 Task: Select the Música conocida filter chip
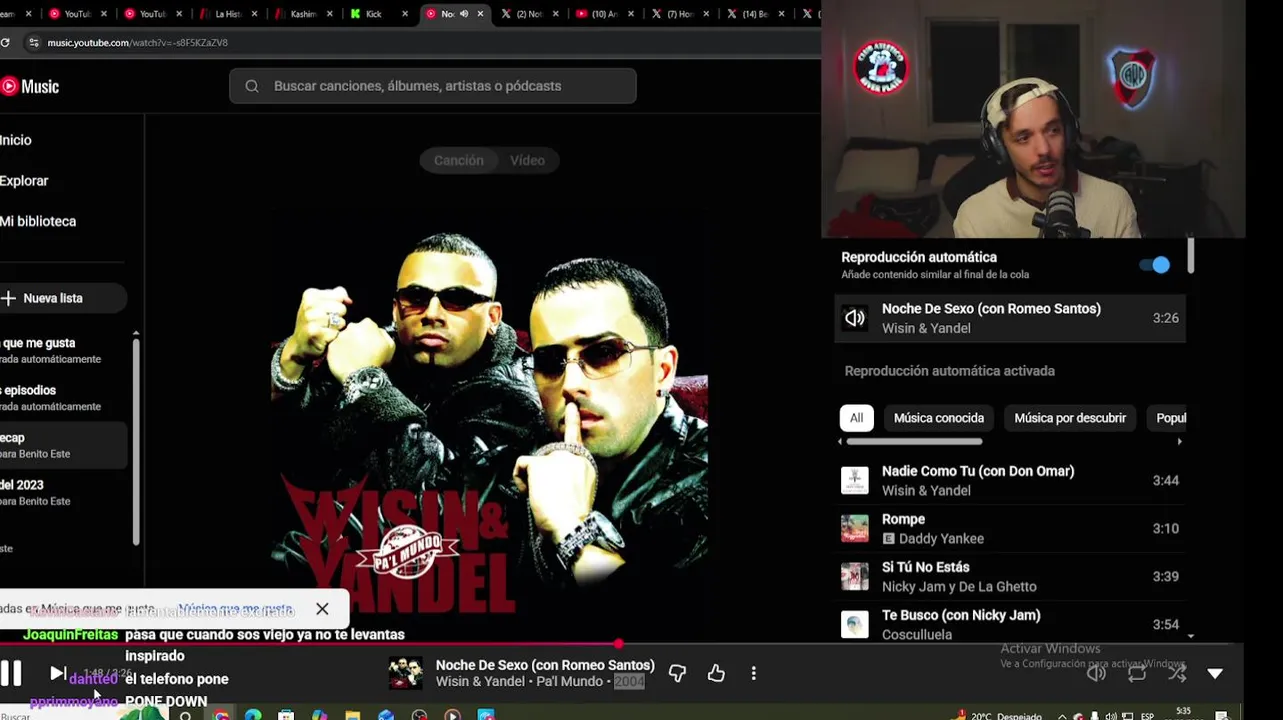pyautogui.click(x=939, y=418)
